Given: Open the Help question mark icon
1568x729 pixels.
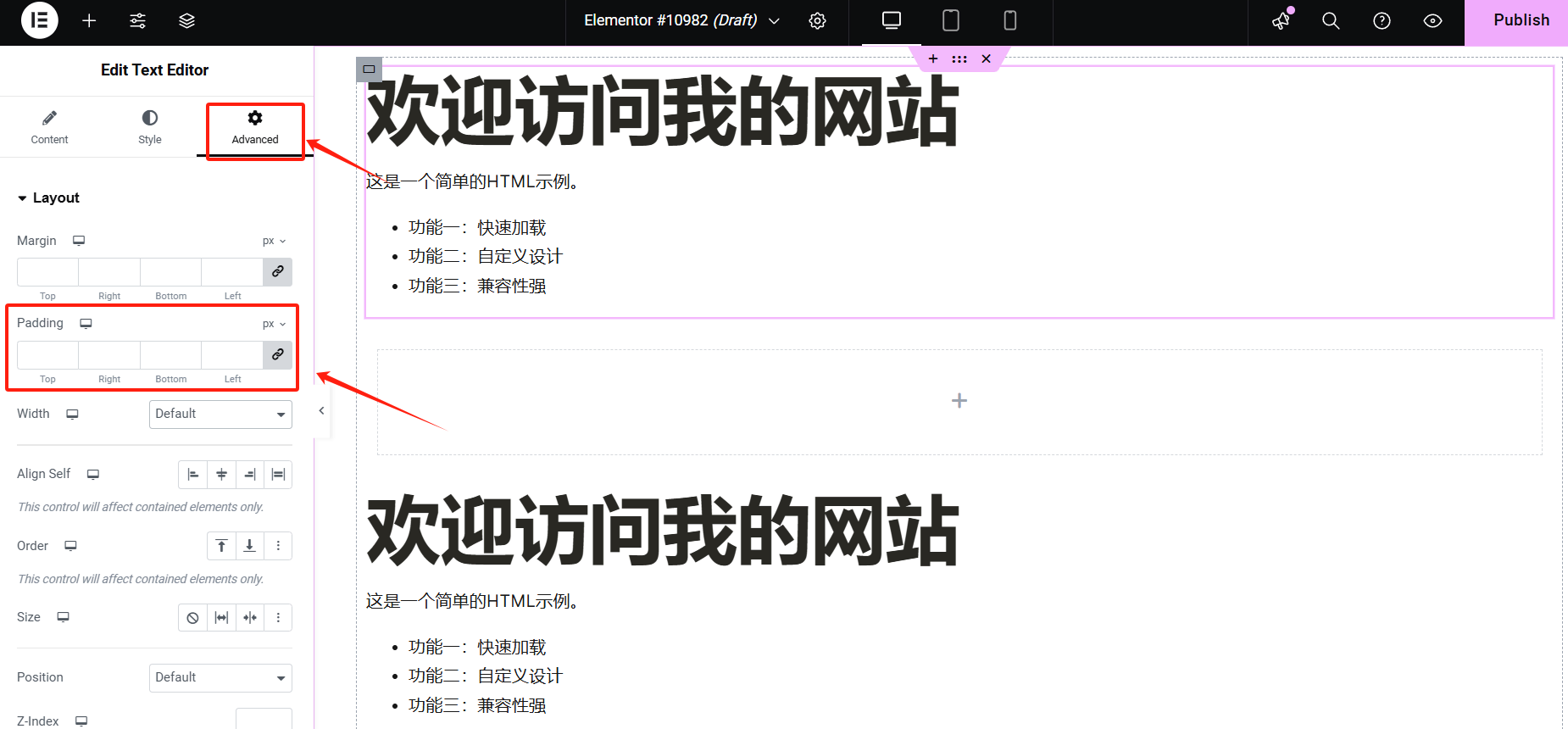Looking at the screenshot, I should click(x=1382, y=20).
